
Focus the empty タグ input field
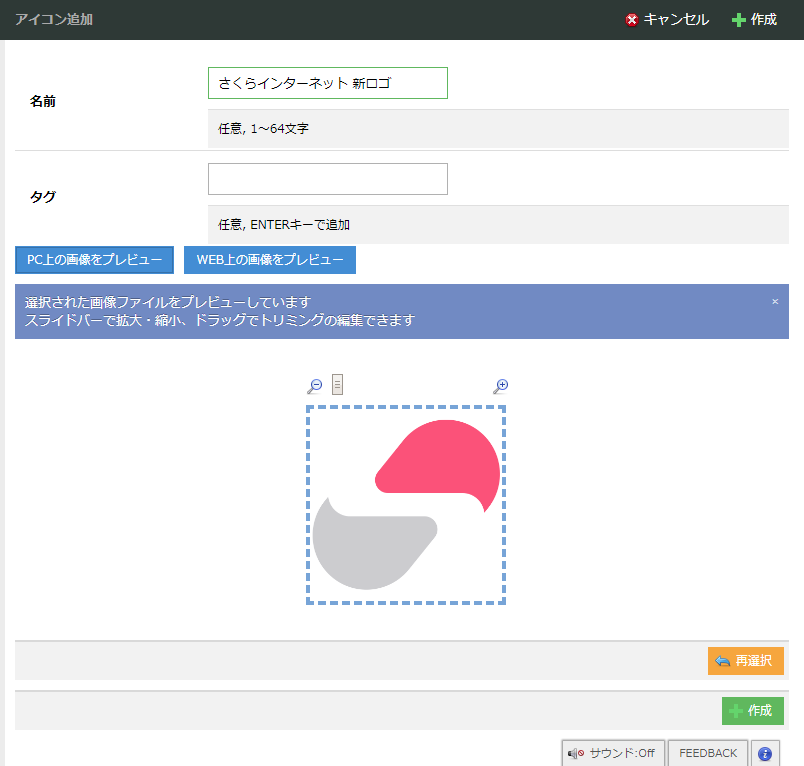coord(327,179)
